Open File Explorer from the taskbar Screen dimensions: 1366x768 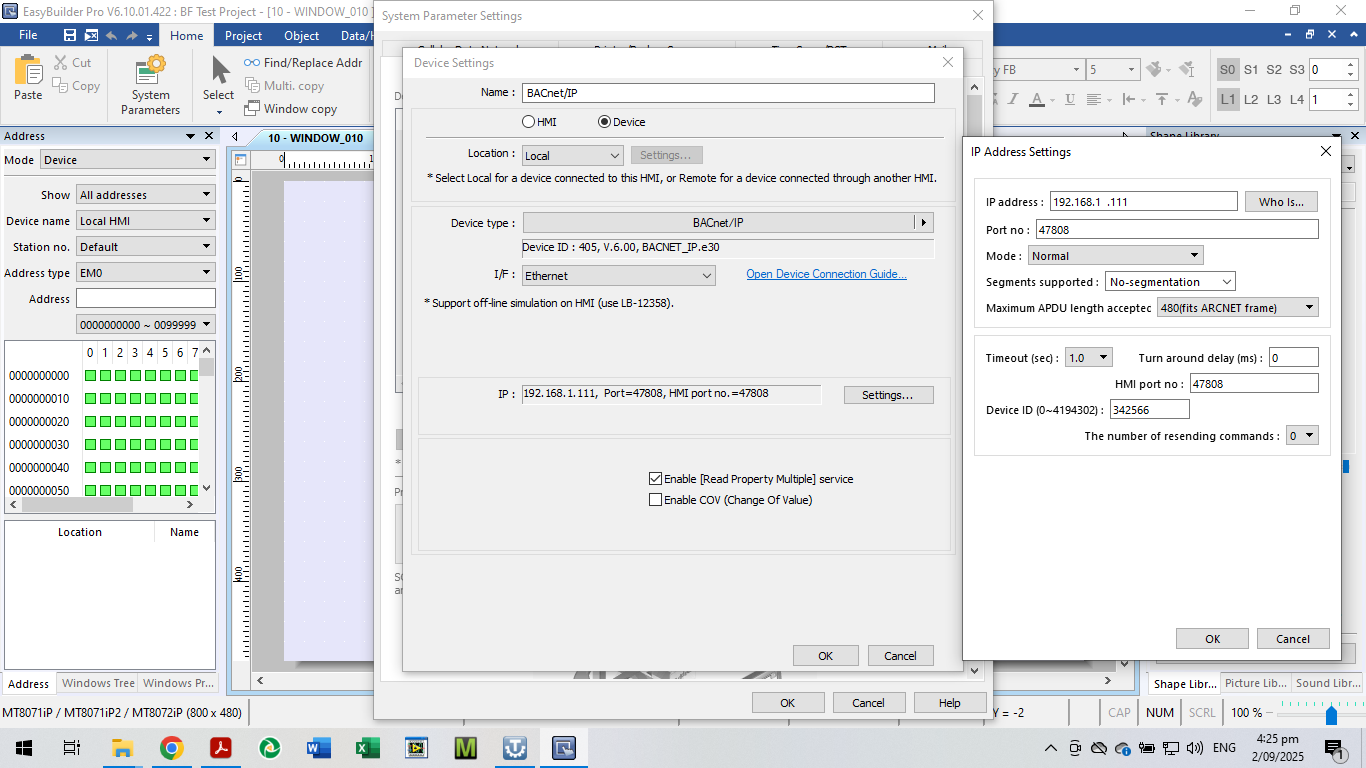122,747
